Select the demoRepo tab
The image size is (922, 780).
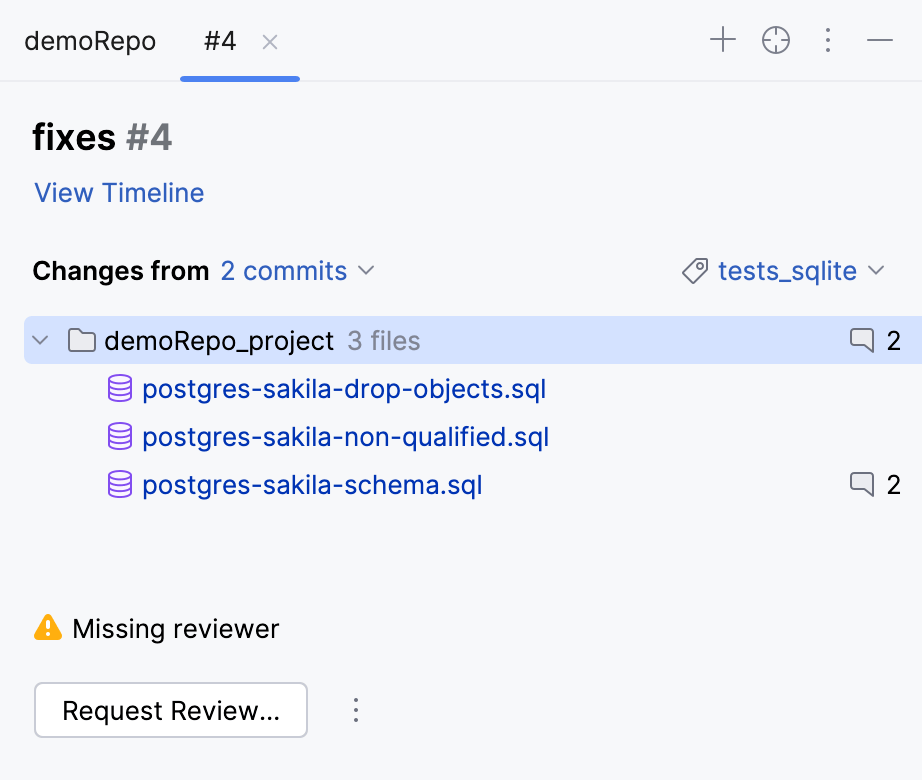90,41
